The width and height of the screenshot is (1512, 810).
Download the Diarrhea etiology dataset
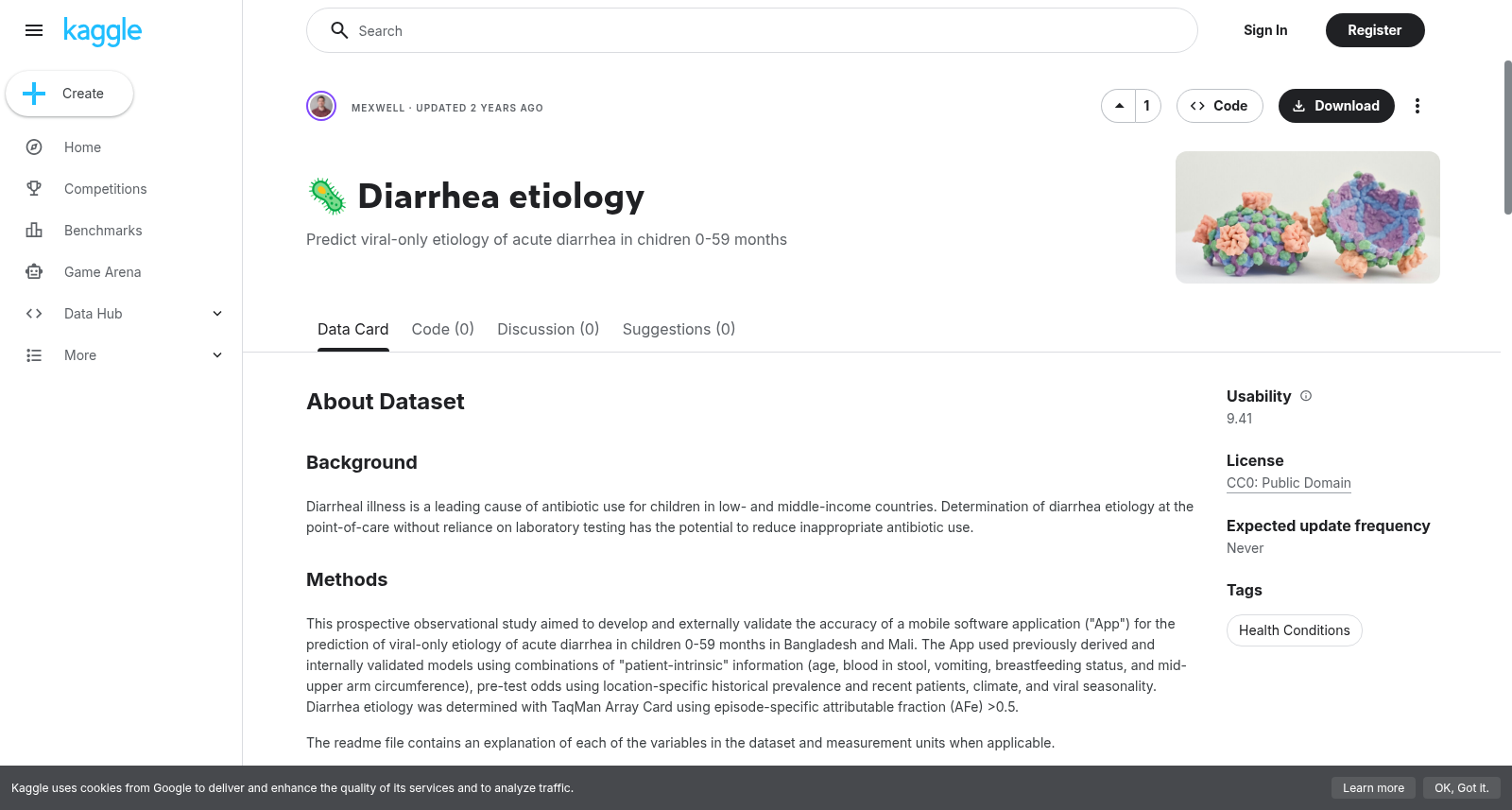(1336, 106)
